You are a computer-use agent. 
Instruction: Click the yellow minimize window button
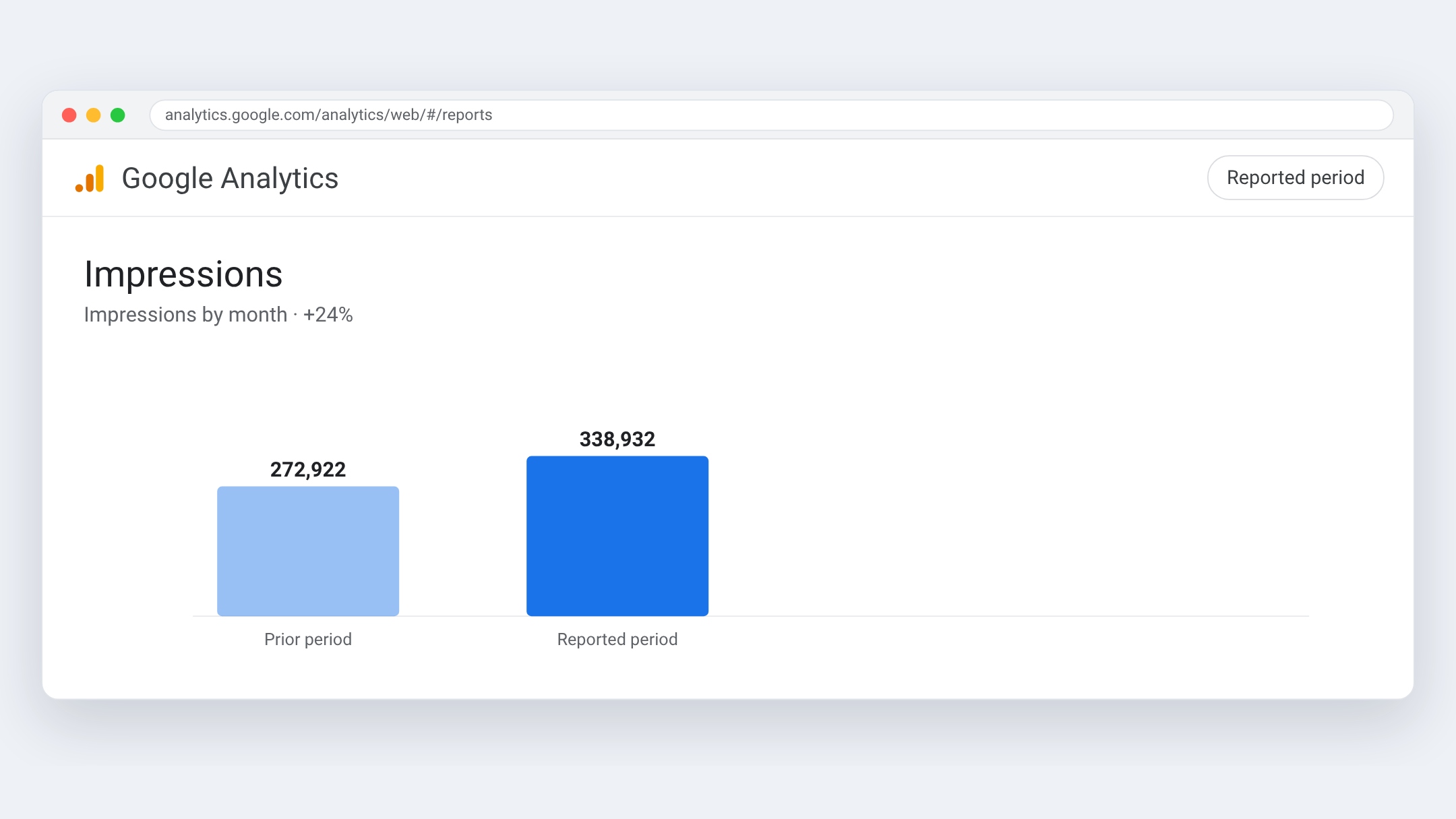(93, 115)
